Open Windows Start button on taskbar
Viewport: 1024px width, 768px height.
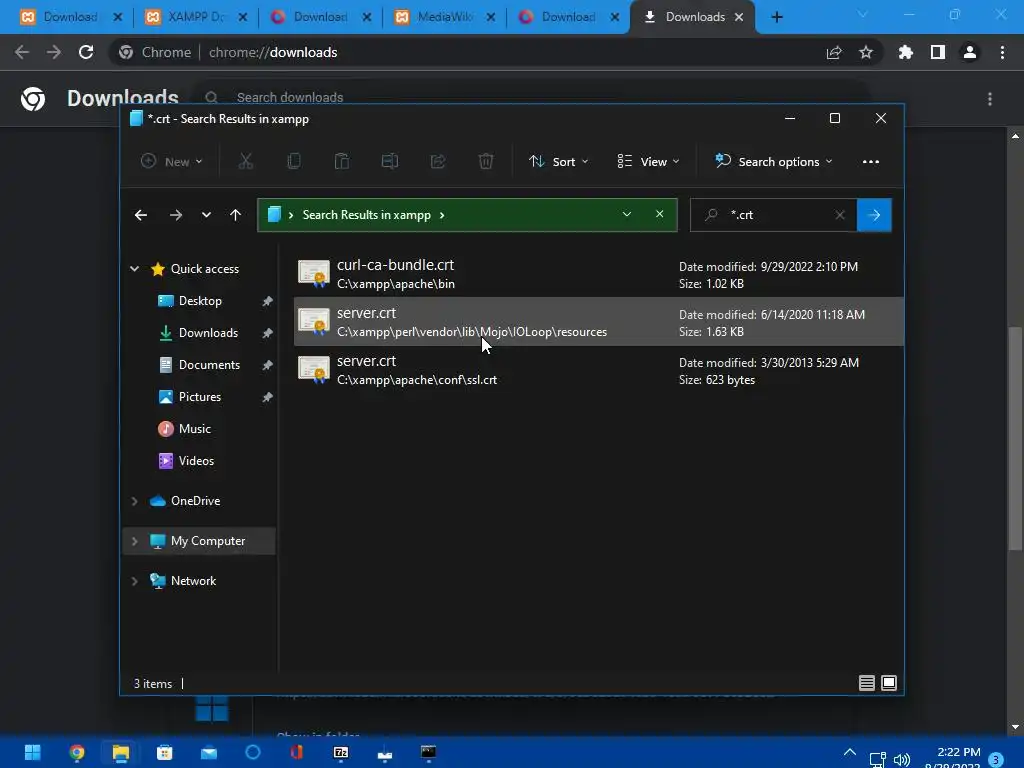(32, 752)
